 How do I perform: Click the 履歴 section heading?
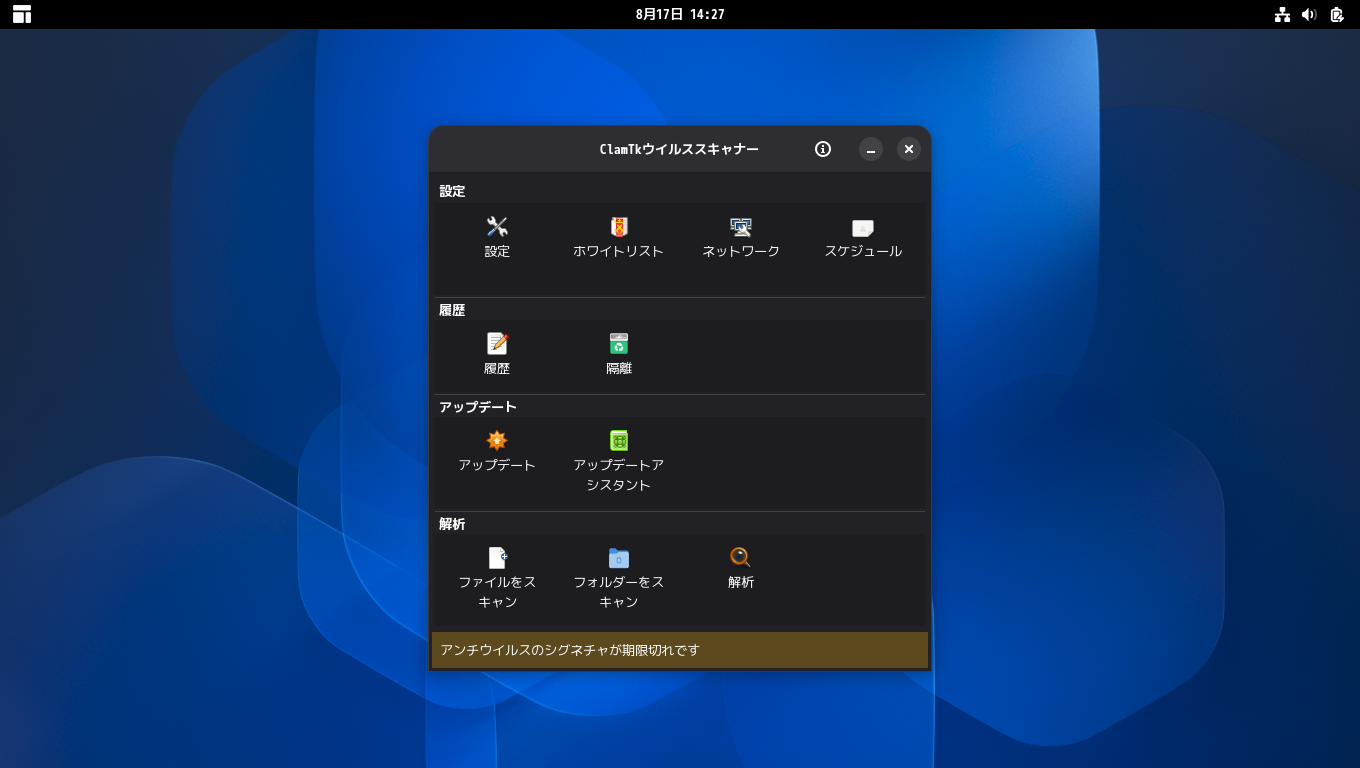pos(452,310)
